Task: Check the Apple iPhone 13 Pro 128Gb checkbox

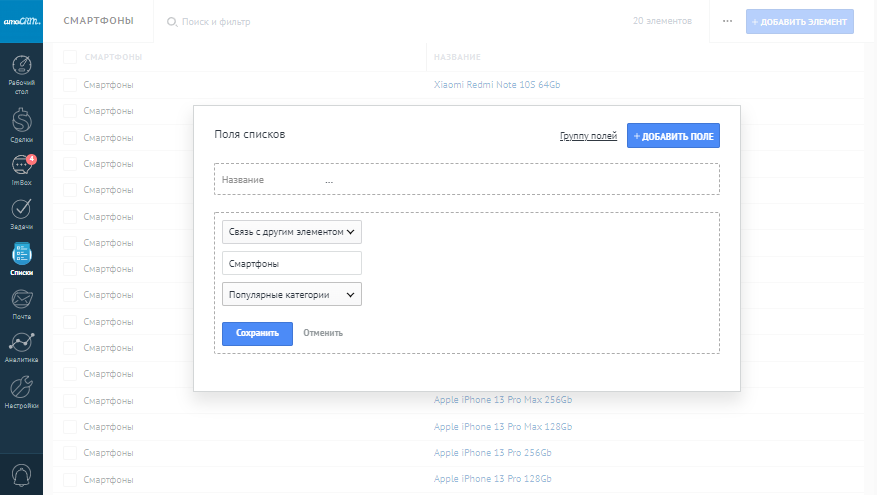Action: [70, 478]
